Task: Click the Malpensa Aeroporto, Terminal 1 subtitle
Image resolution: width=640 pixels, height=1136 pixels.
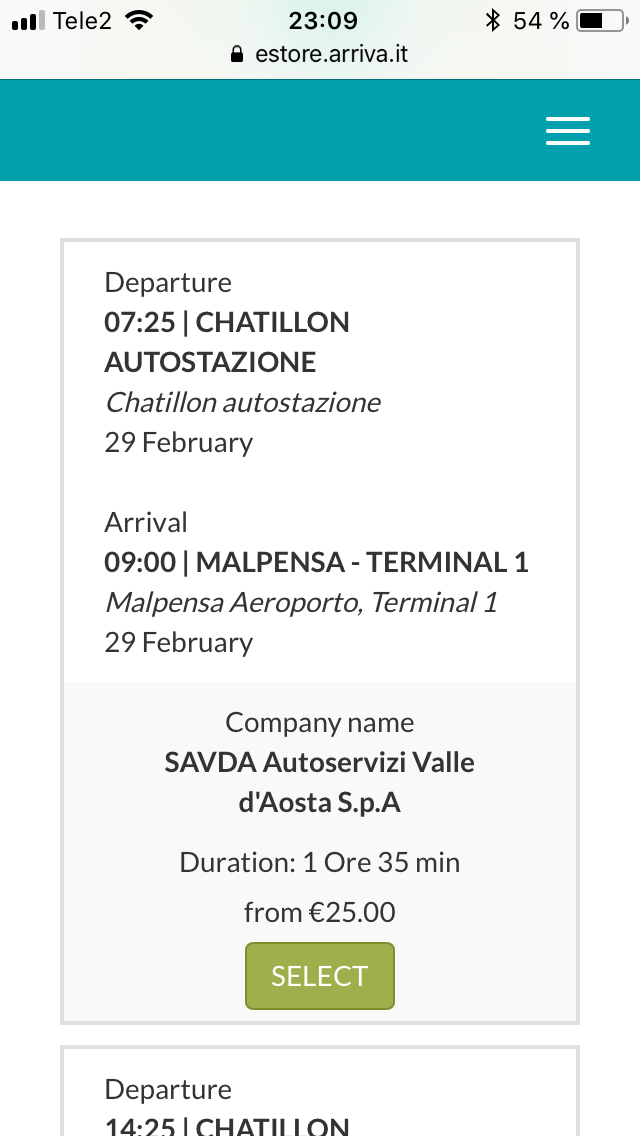Action: [x=302, y=602]
